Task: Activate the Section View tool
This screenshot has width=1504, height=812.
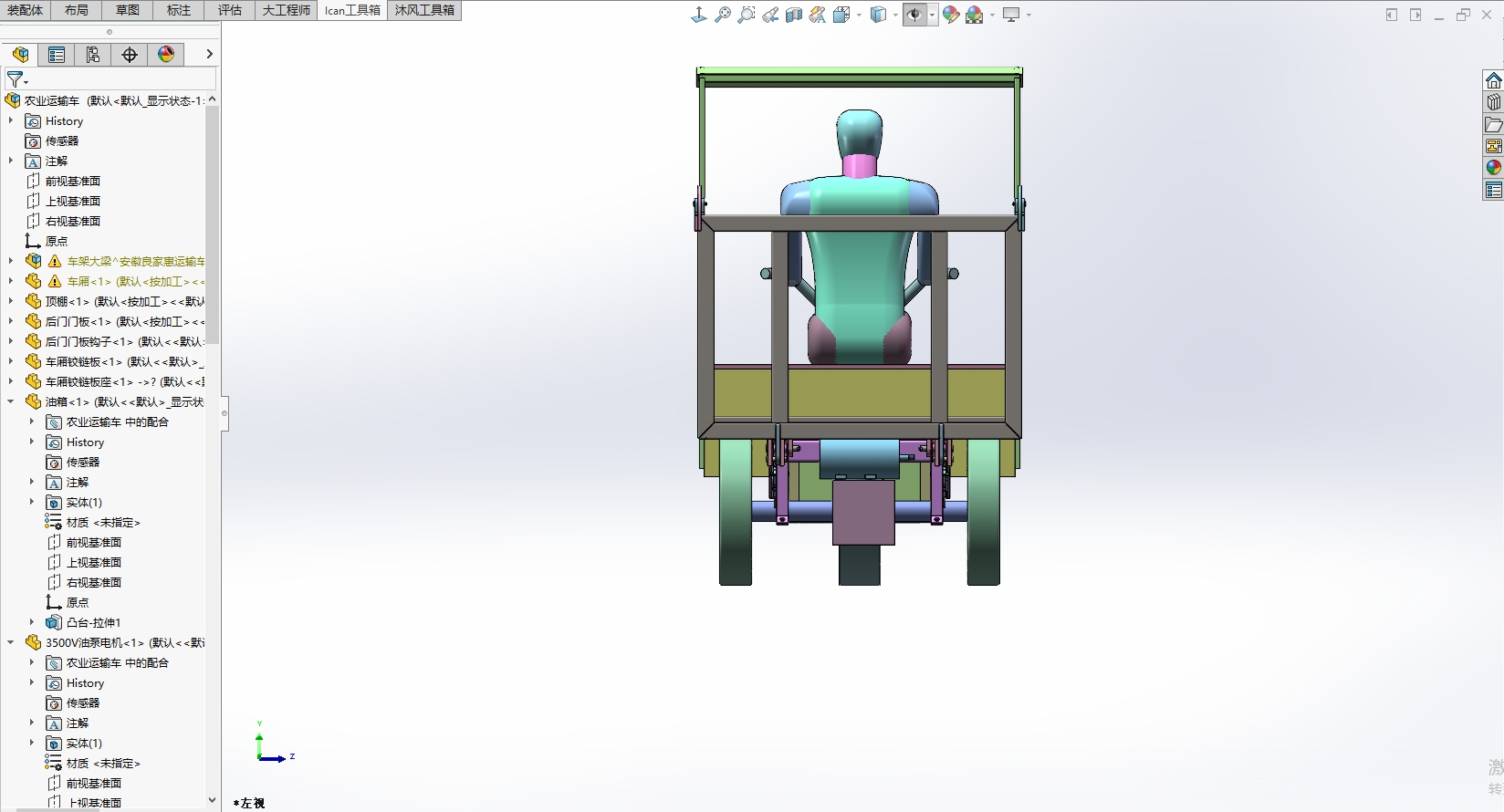Action: [794, 15]
